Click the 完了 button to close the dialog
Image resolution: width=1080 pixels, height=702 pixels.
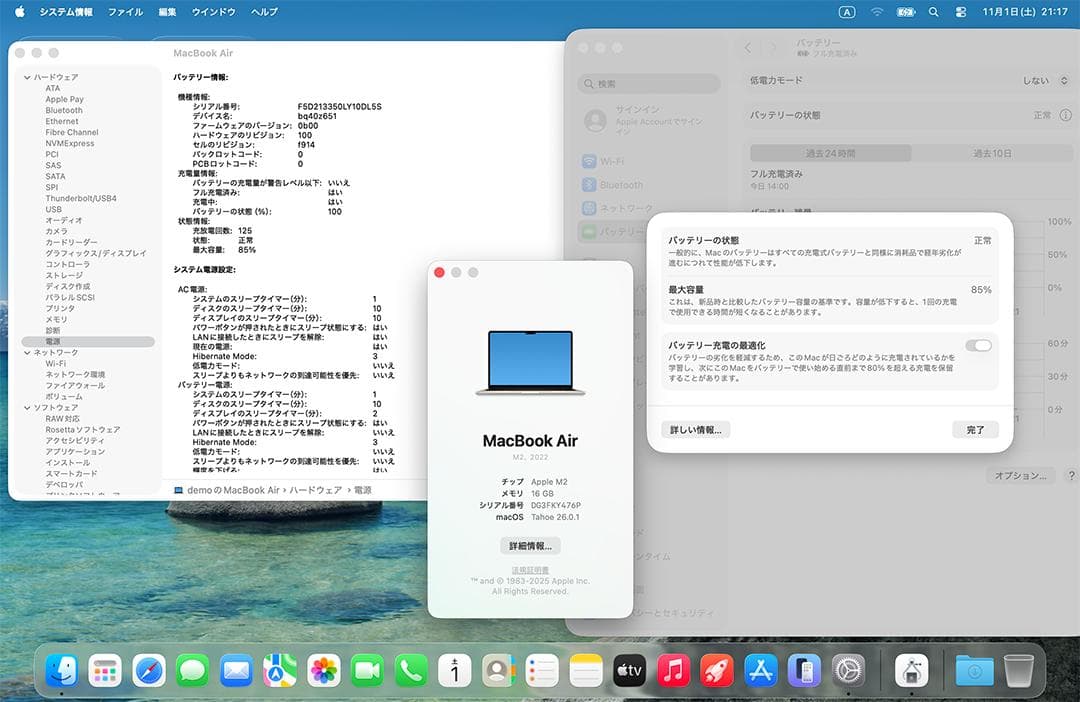[x=973, y=428]
